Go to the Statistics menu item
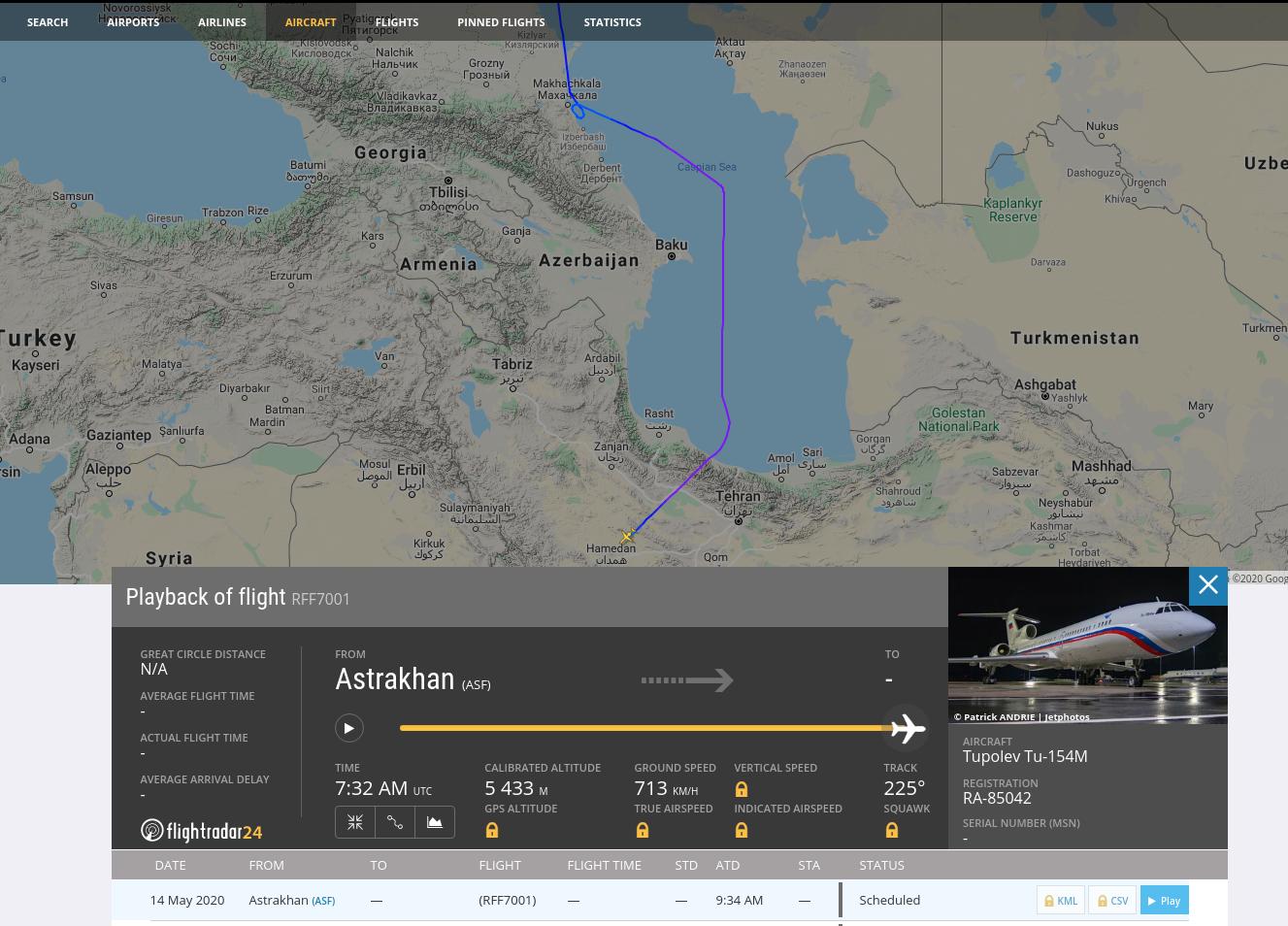Viewport: 1288px width, 926px height. pos(612,21)
